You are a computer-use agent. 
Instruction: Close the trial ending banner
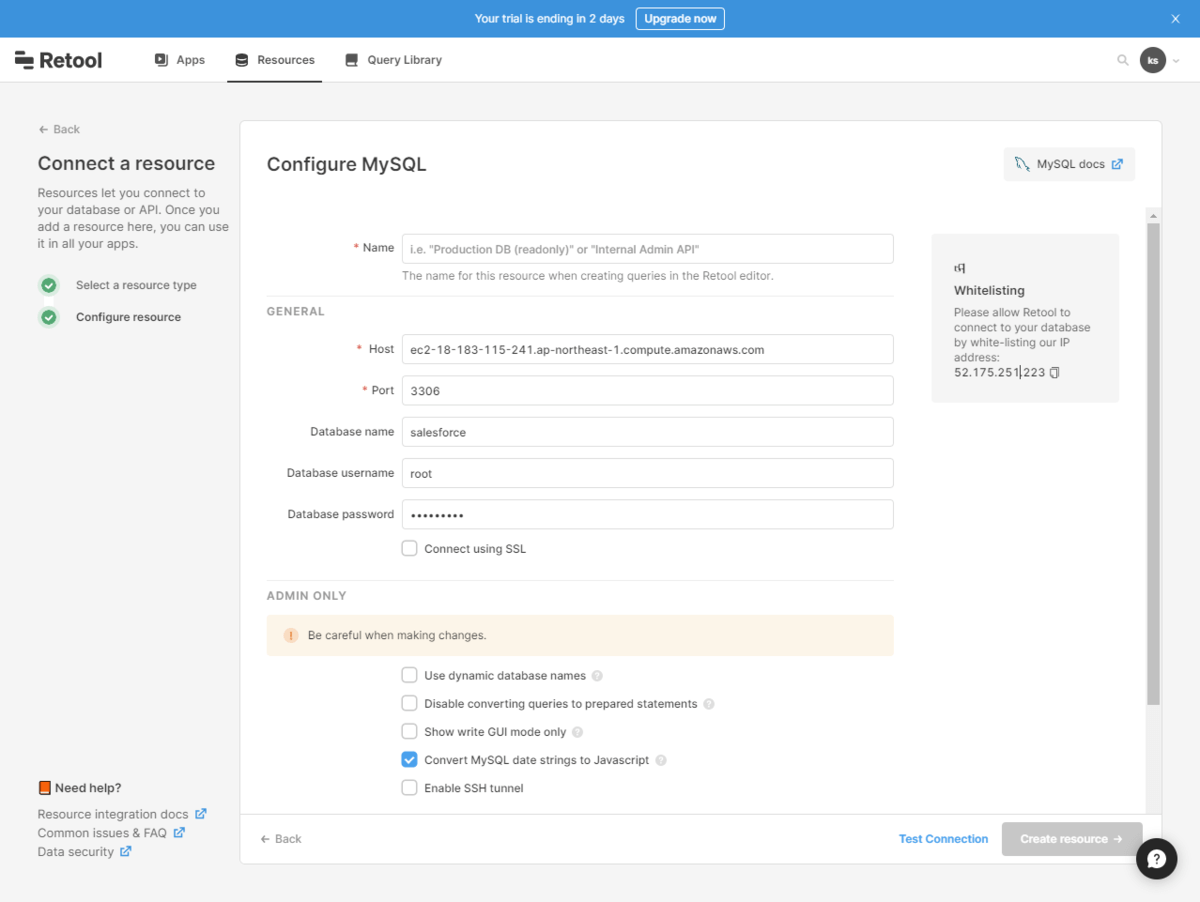(1176, 19)
